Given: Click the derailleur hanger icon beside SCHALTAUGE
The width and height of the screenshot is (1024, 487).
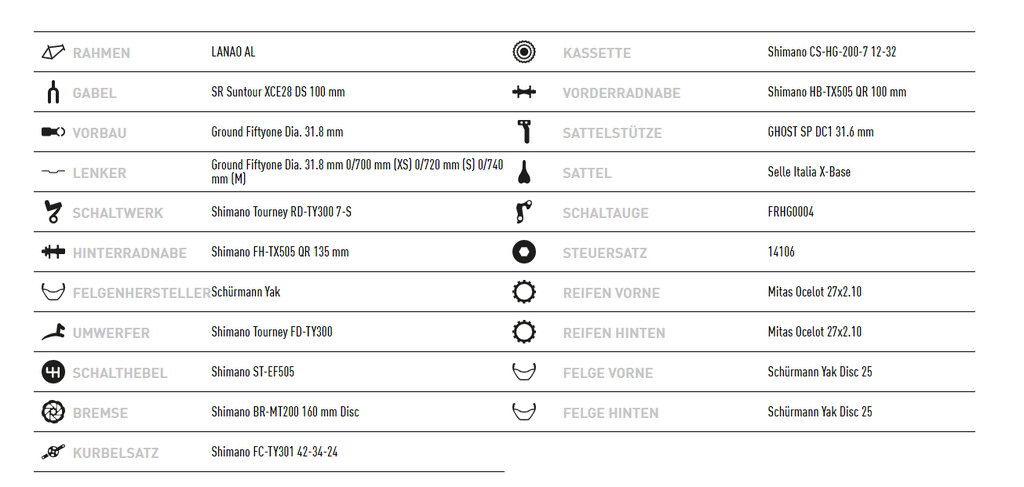Looking at the screenshot, I should [524, 212].
